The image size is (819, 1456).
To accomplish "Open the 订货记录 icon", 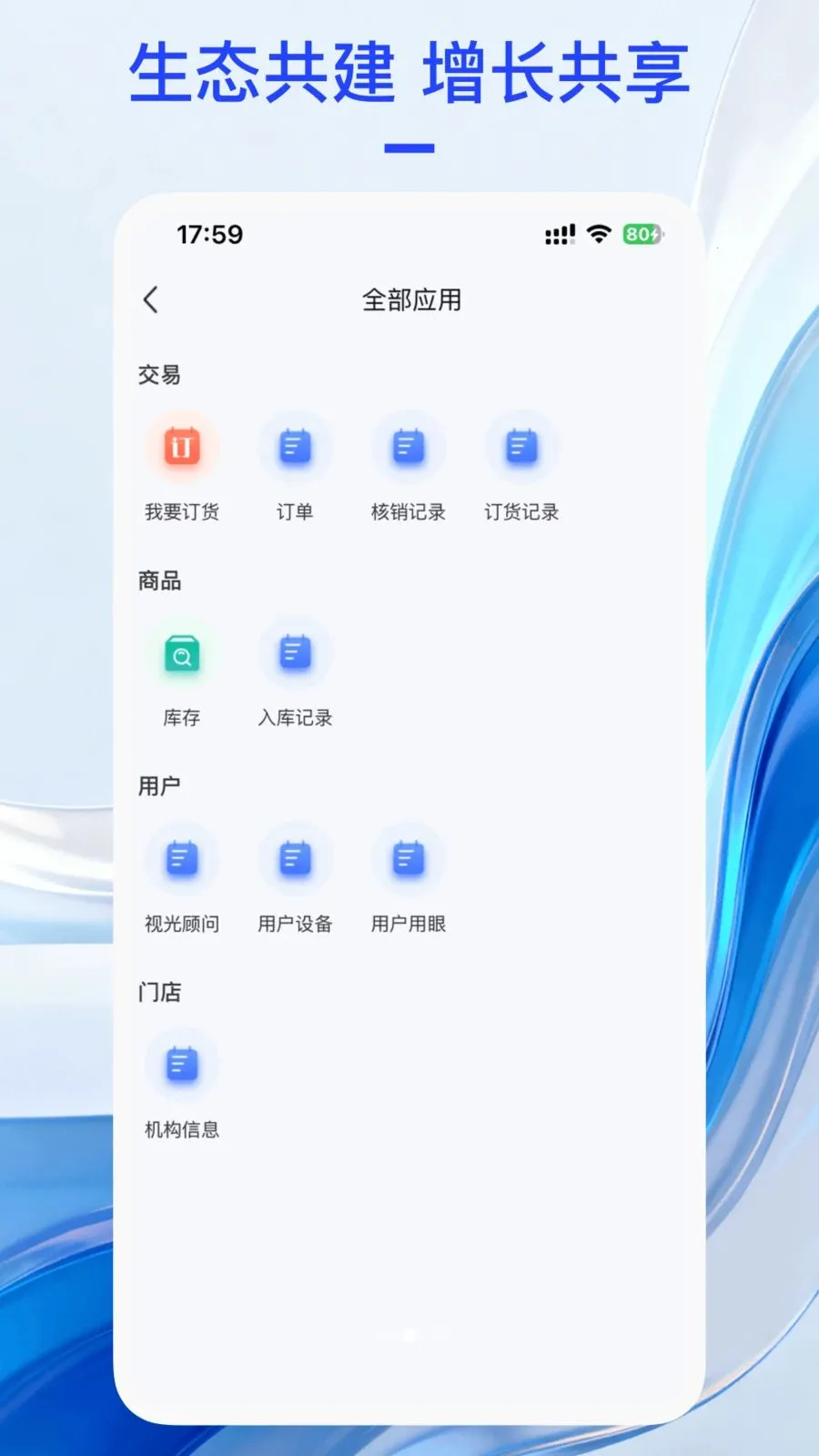I will point(521,448).
